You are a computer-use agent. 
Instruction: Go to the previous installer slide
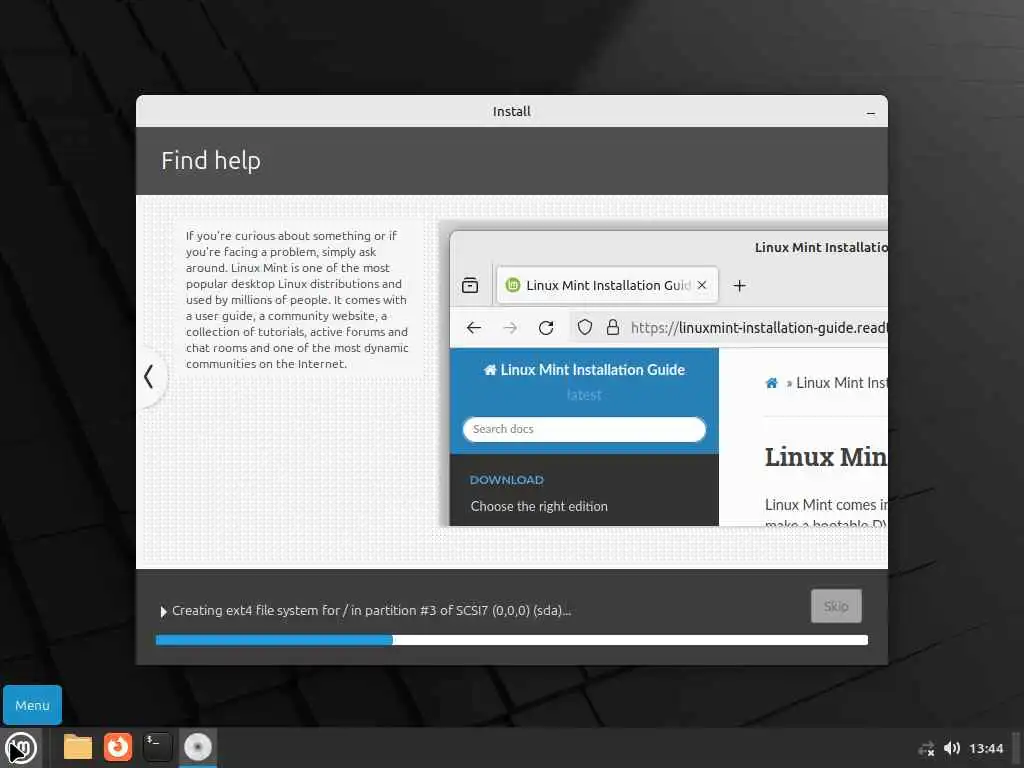[150, 377]
